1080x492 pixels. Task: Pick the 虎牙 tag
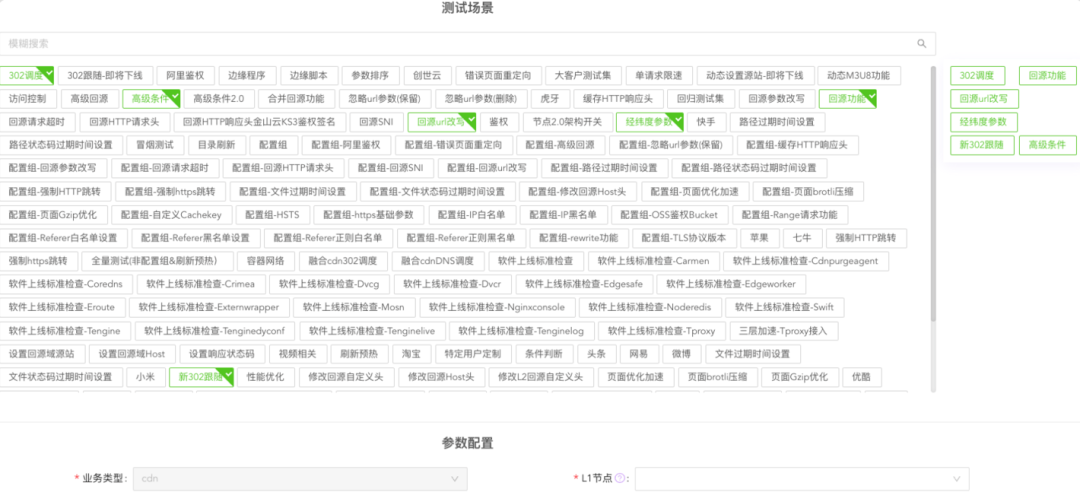(x=550, y=99)
